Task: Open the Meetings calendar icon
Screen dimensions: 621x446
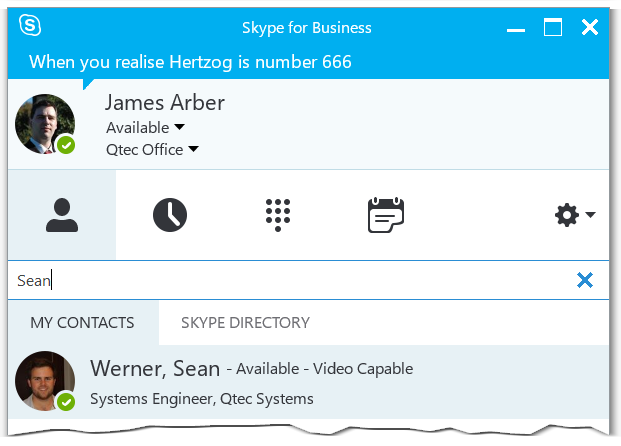Action: [x=386, y=215]
